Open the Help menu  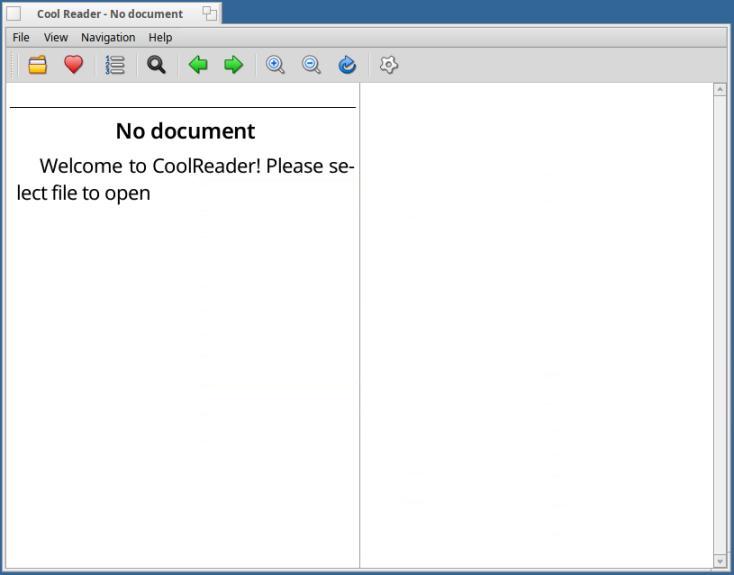point(160,37)
